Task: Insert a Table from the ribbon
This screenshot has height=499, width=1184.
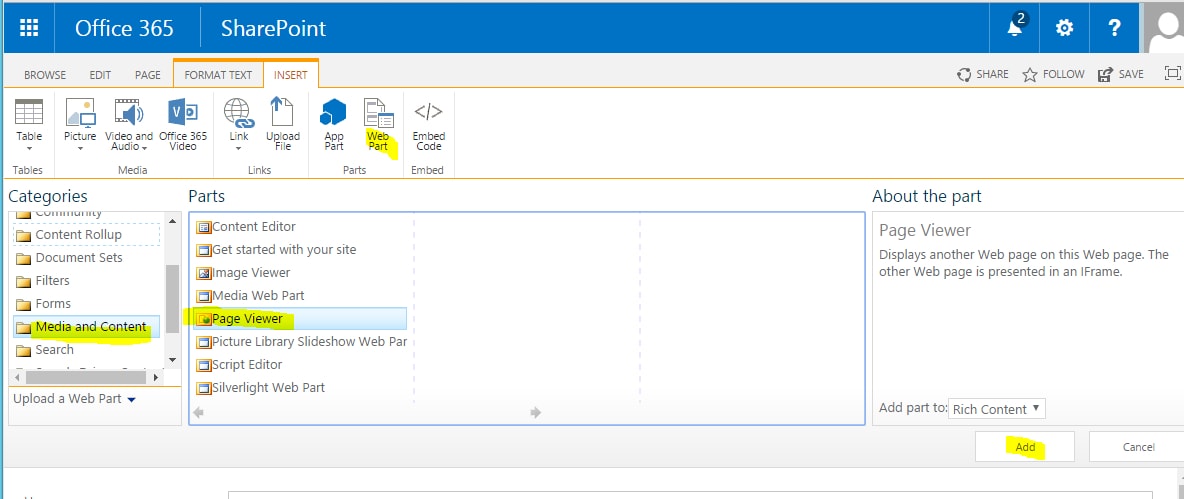Action: pos(29,125)
